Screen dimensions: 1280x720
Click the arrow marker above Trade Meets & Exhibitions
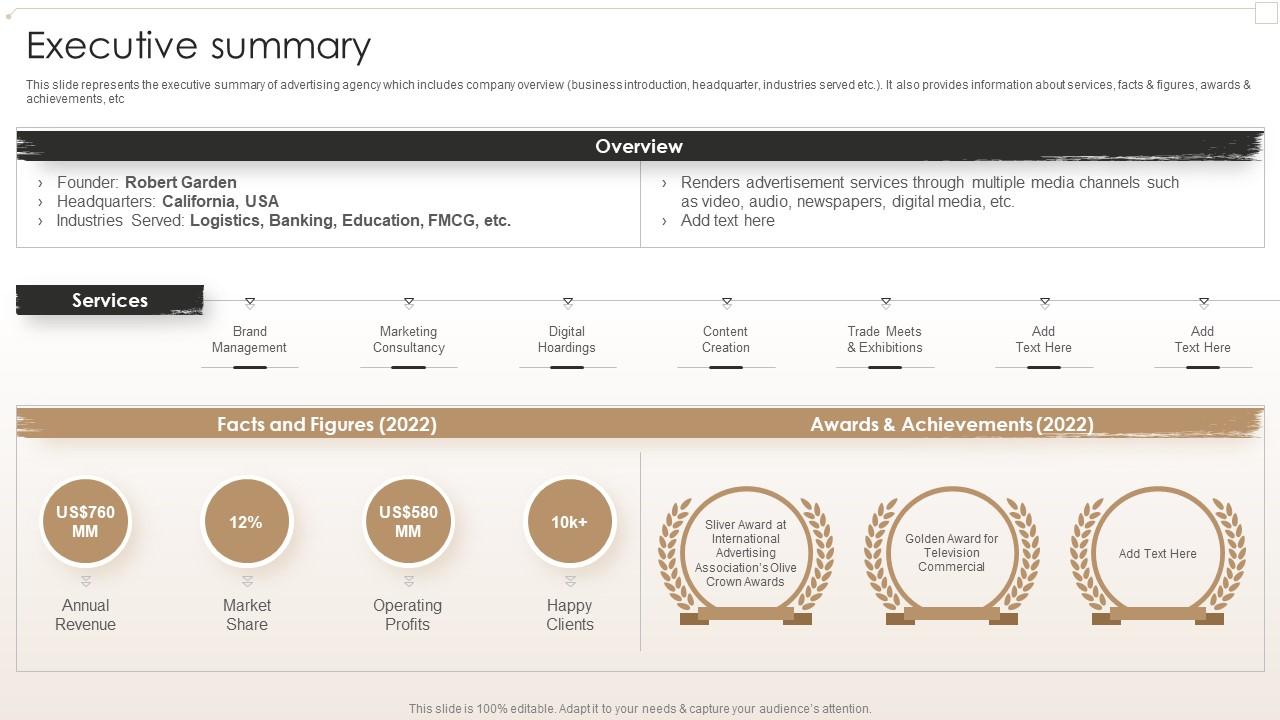[x=886, y=303]
